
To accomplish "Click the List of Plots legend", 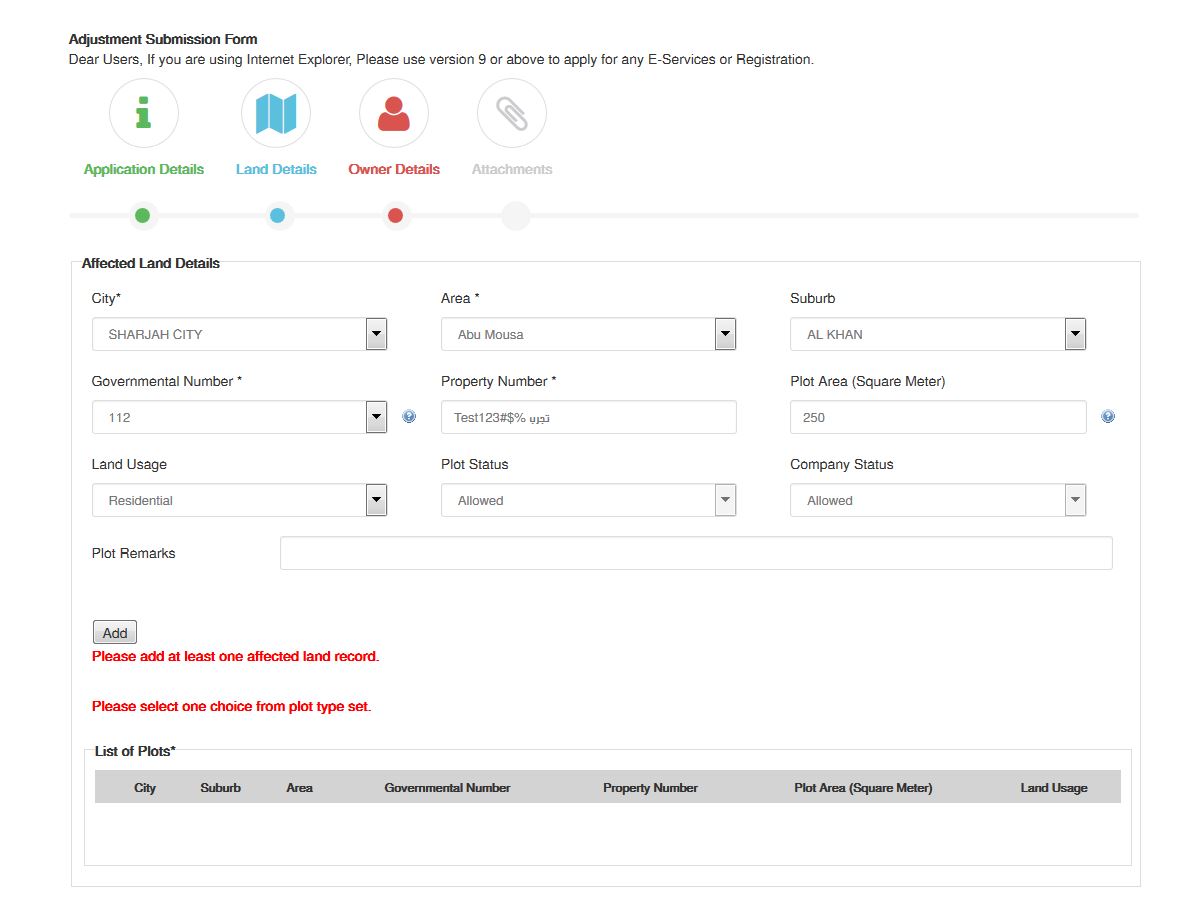I will click(x=135, y=751).
